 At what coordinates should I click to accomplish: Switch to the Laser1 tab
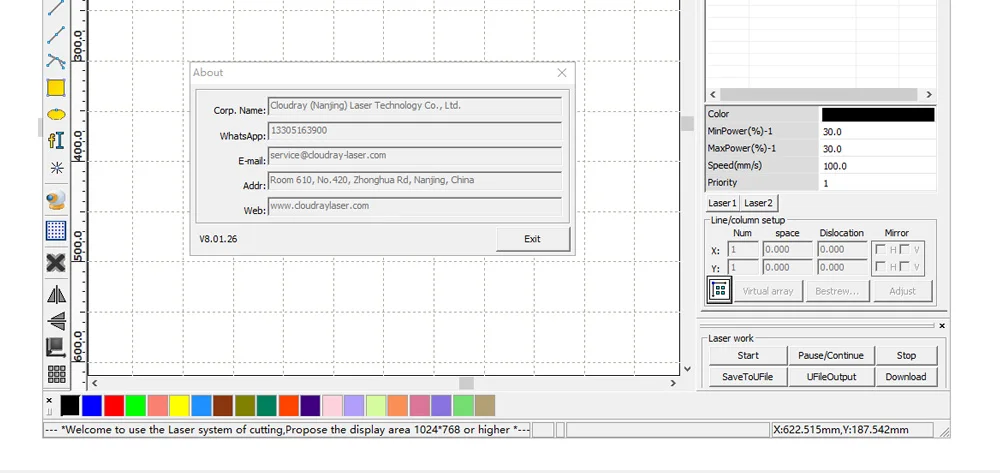click(x=723, y=203)
